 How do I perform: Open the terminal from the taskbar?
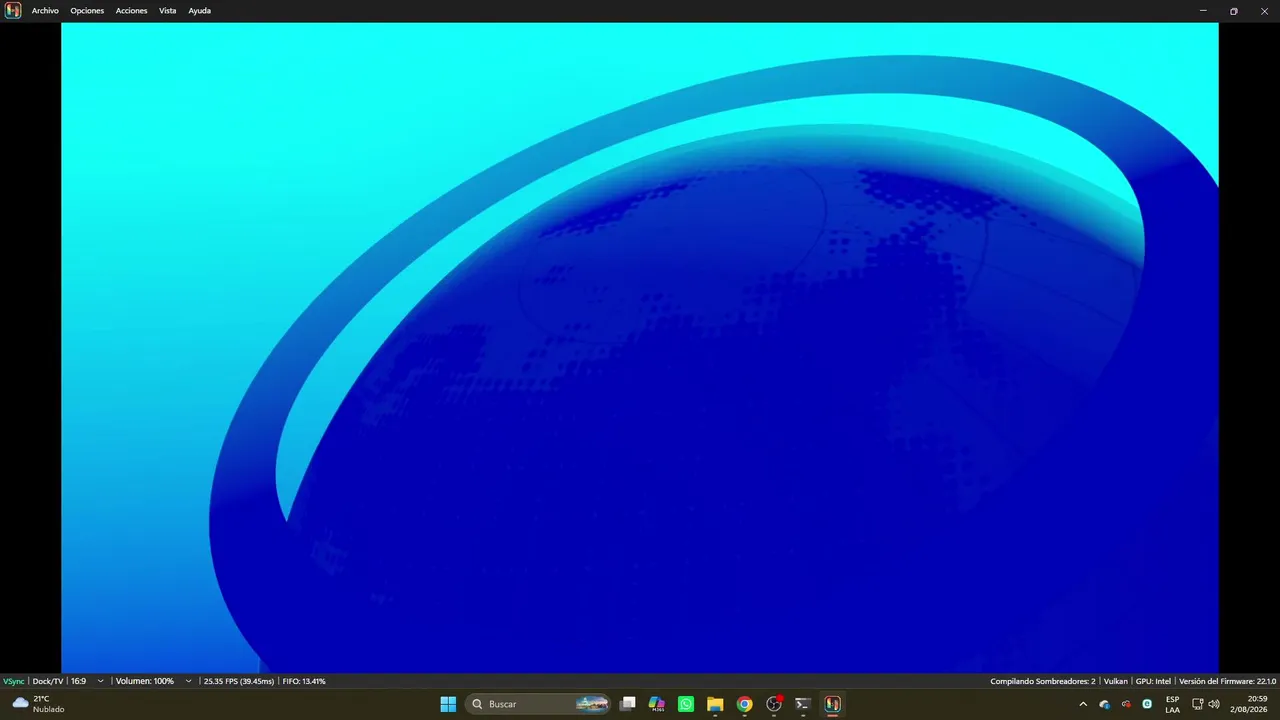coord(803,704)
